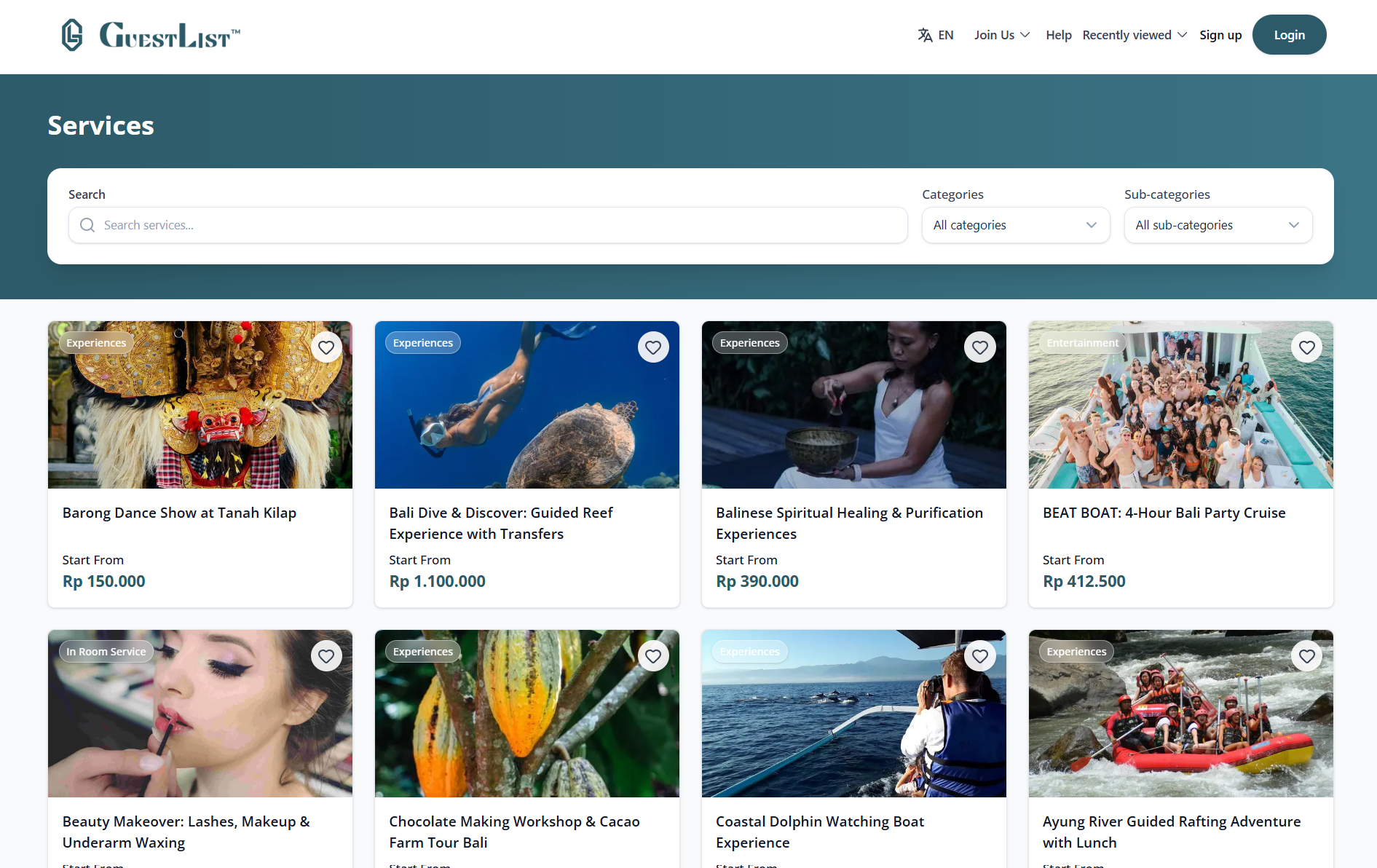Screen dimensions: 1377x868
Task: Focus the Search services input field
Action: (x=488, y=225)
